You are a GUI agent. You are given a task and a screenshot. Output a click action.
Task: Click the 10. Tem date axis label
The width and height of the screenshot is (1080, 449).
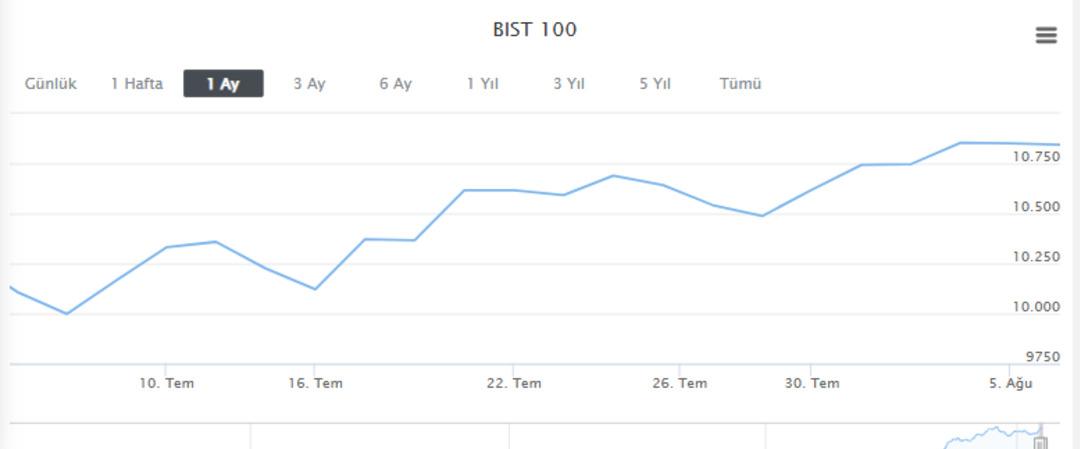[x=167, y=384]
